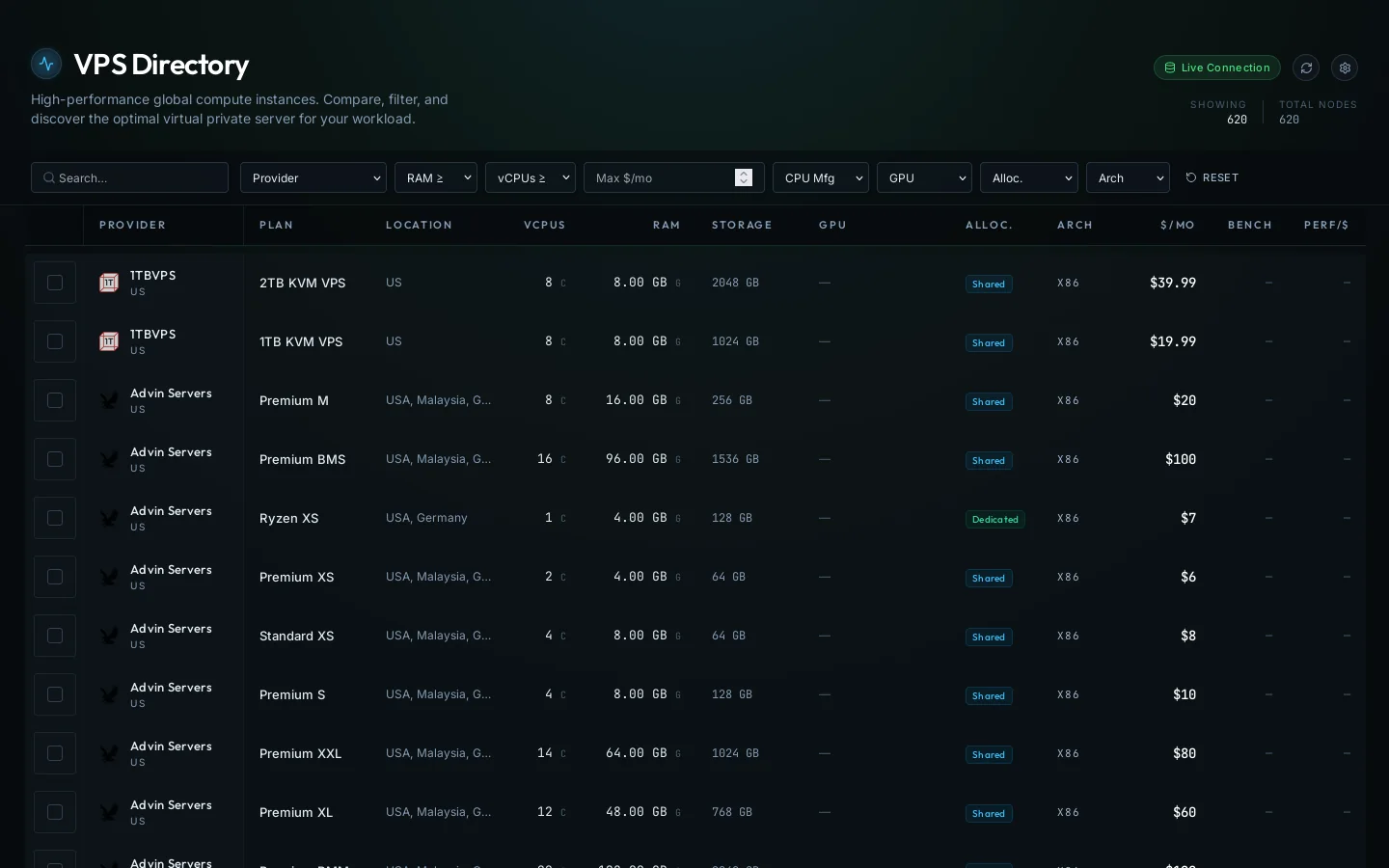Click the RESET filters button

click(1212, 177)
